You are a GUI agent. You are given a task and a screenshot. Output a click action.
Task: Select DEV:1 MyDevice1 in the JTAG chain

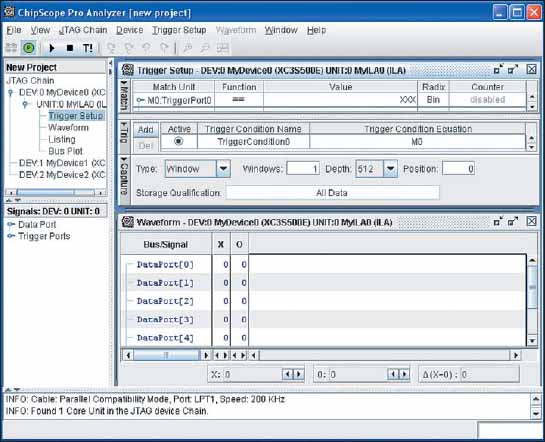tap(62, 163)
